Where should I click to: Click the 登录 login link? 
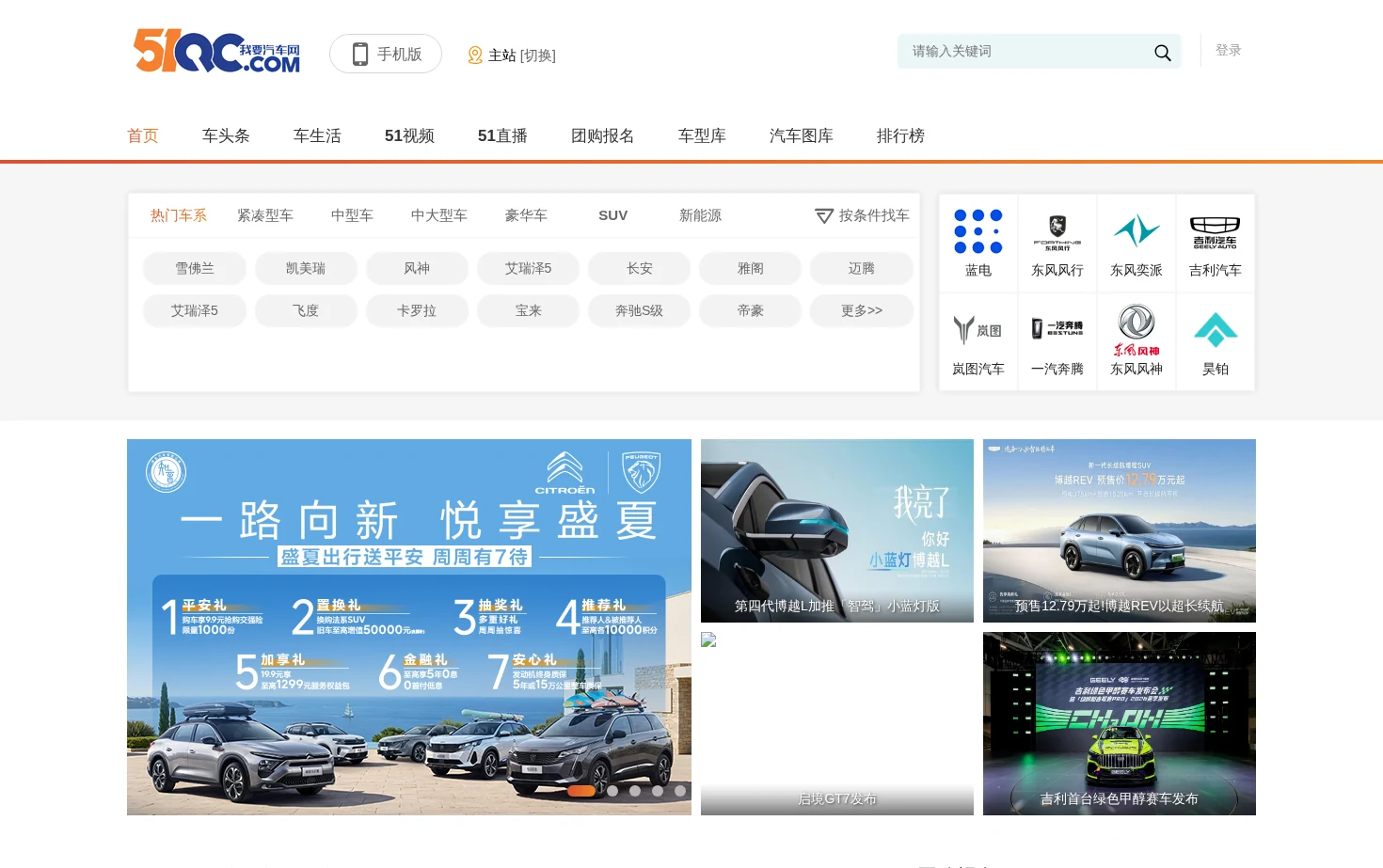click(x=1229, y=50)
